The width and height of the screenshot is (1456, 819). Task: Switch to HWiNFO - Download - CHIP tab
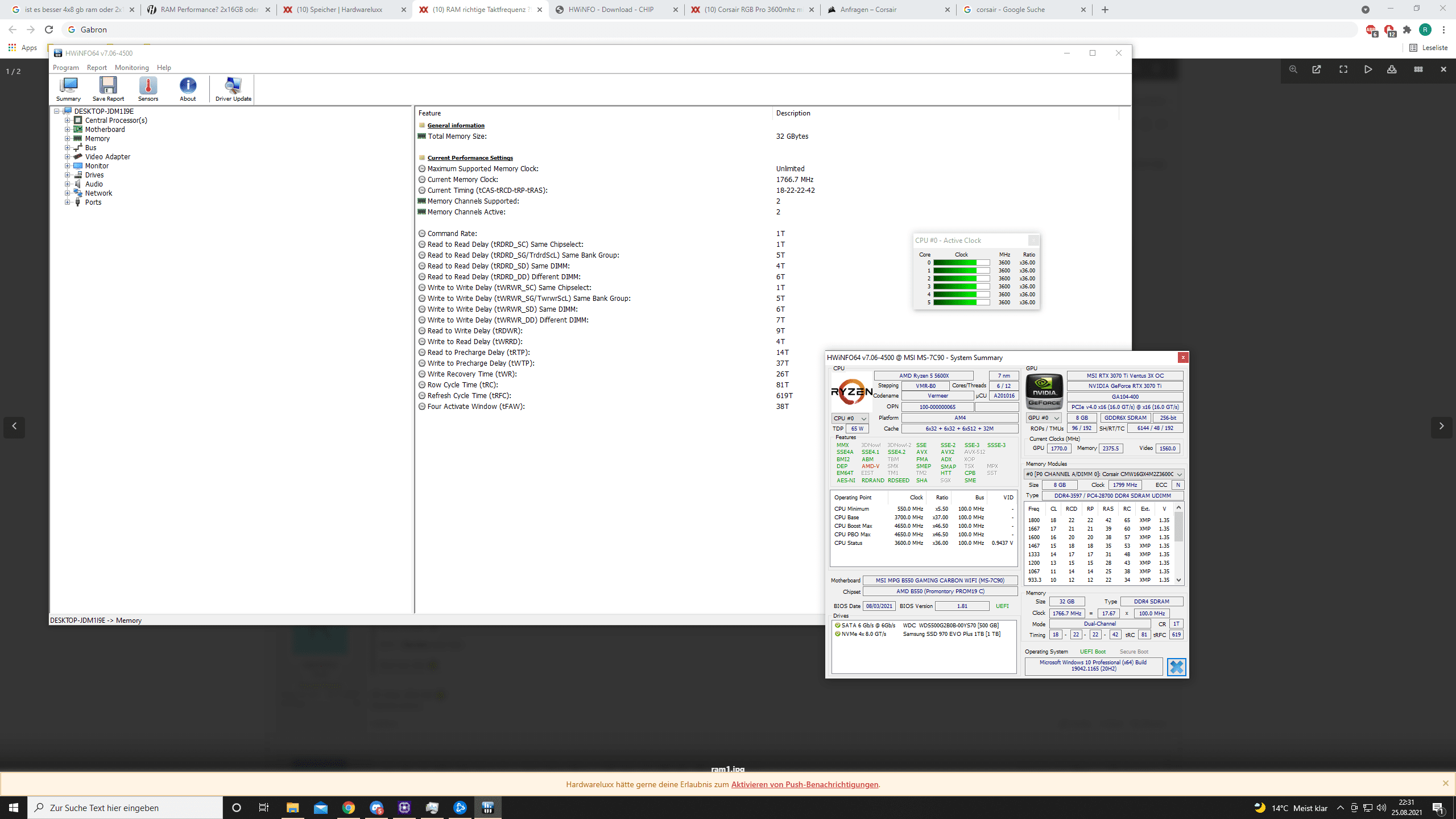[x=617, y=10]
